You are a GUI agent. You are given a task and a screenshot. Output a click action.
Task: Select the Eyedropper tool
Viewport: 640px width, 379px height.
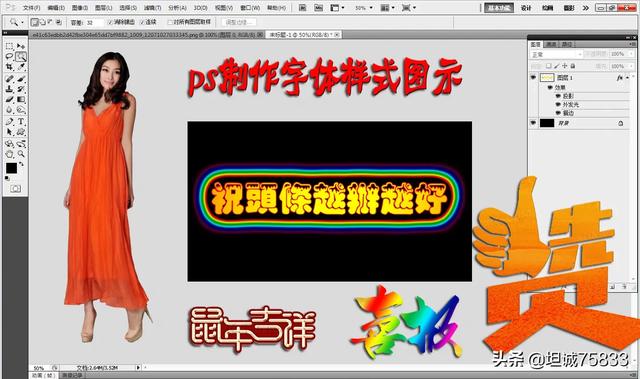click(21, 66)
